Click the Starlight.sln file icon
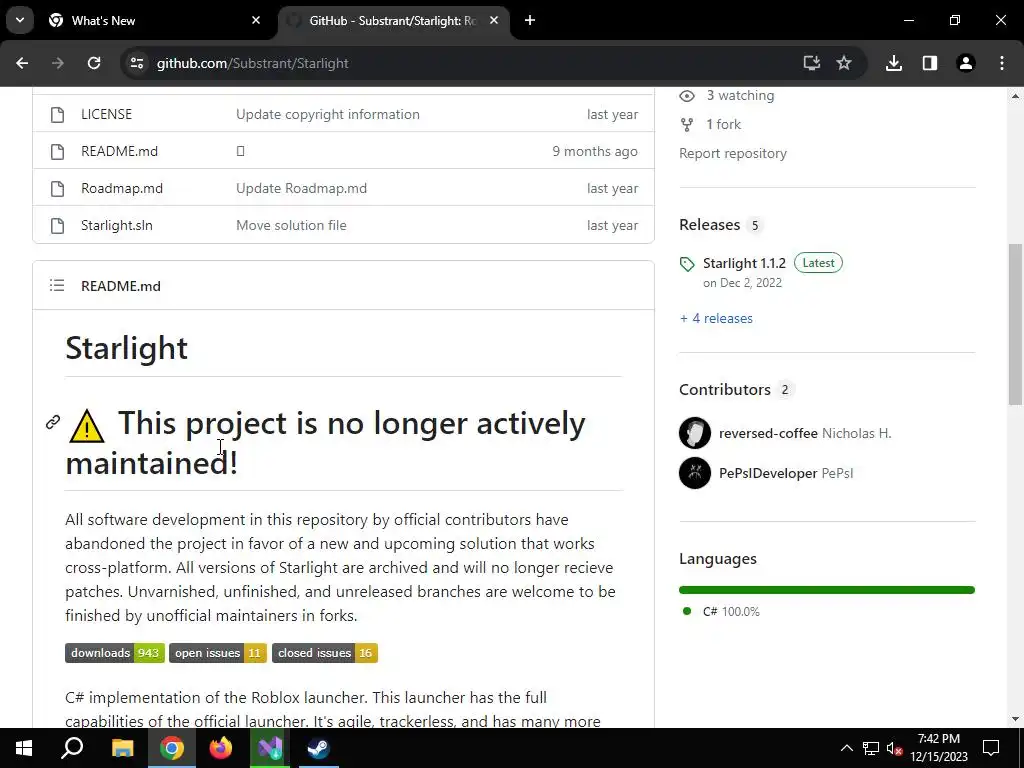This screenshot has width=1024, height=768. coord(57,226)
